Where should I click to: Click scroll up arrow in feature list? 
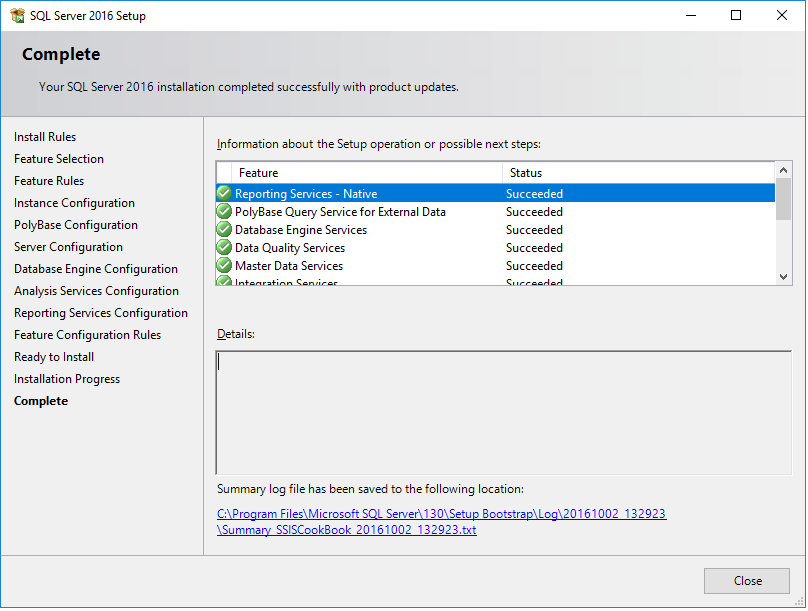tap(783, 170)
